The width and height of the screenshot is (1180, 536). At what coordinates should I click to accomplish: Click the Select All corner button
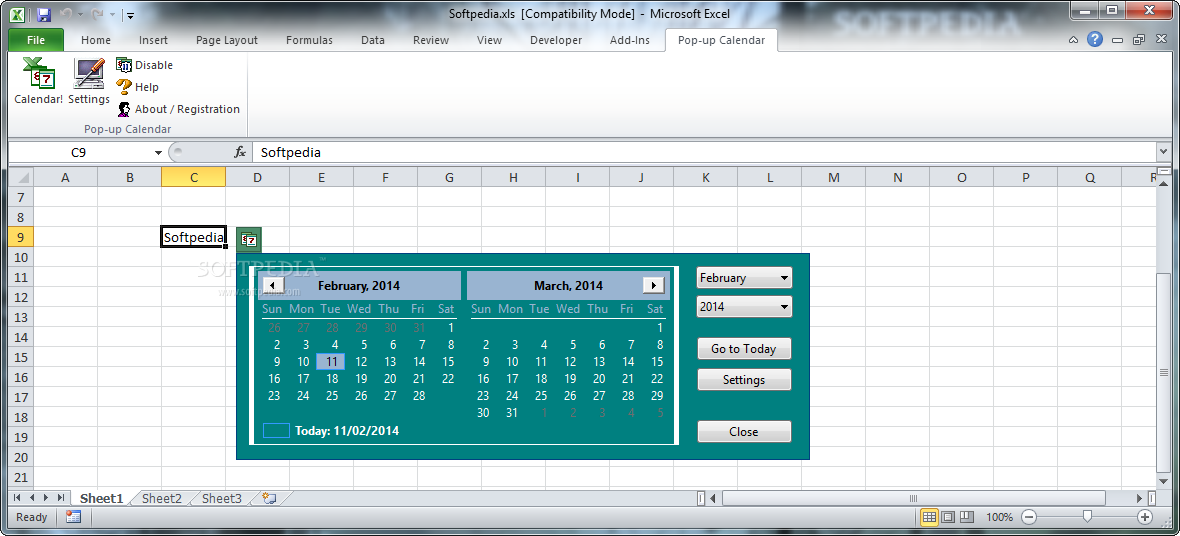tap(20, 177)
